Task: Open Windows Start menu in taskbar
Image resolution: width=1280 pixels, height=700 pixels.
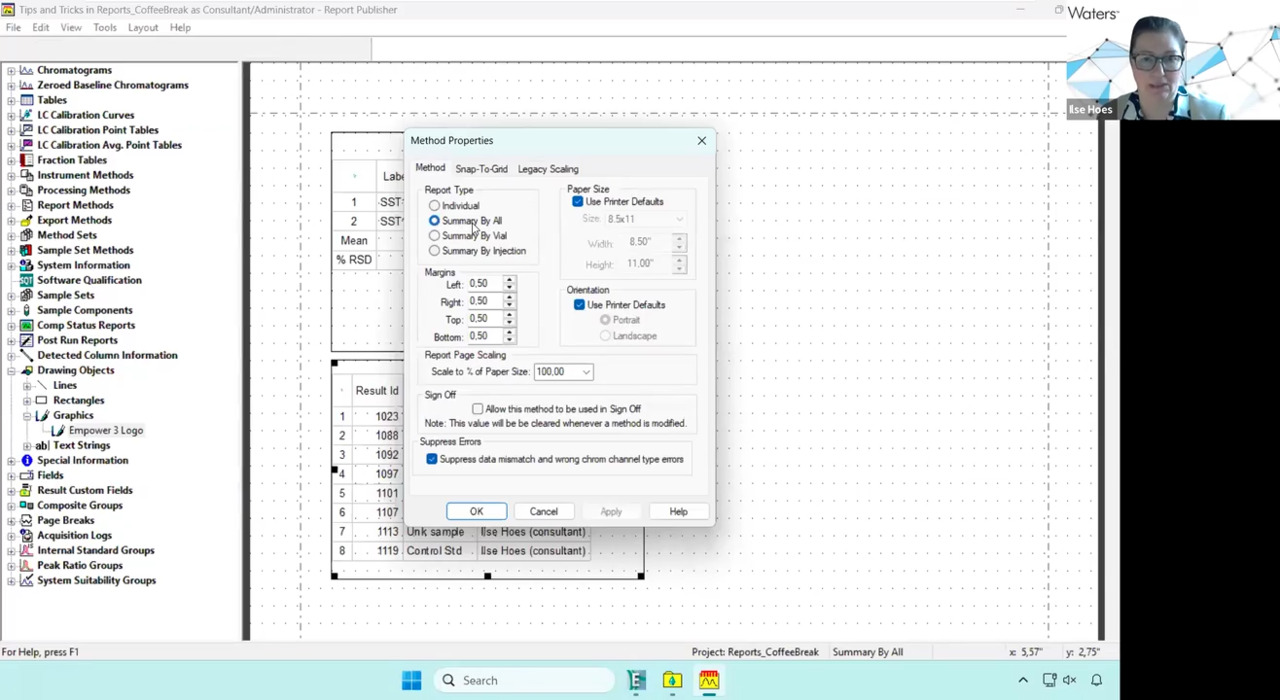Action: [x=411, y=680]
